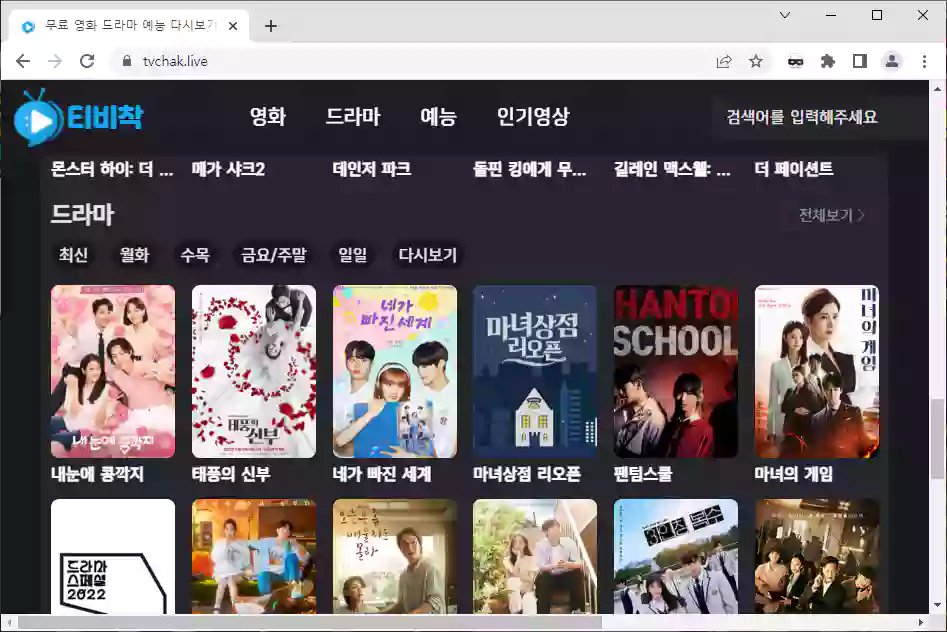Go back to previous page
The image size is (947, 632).
click(23, 61)
